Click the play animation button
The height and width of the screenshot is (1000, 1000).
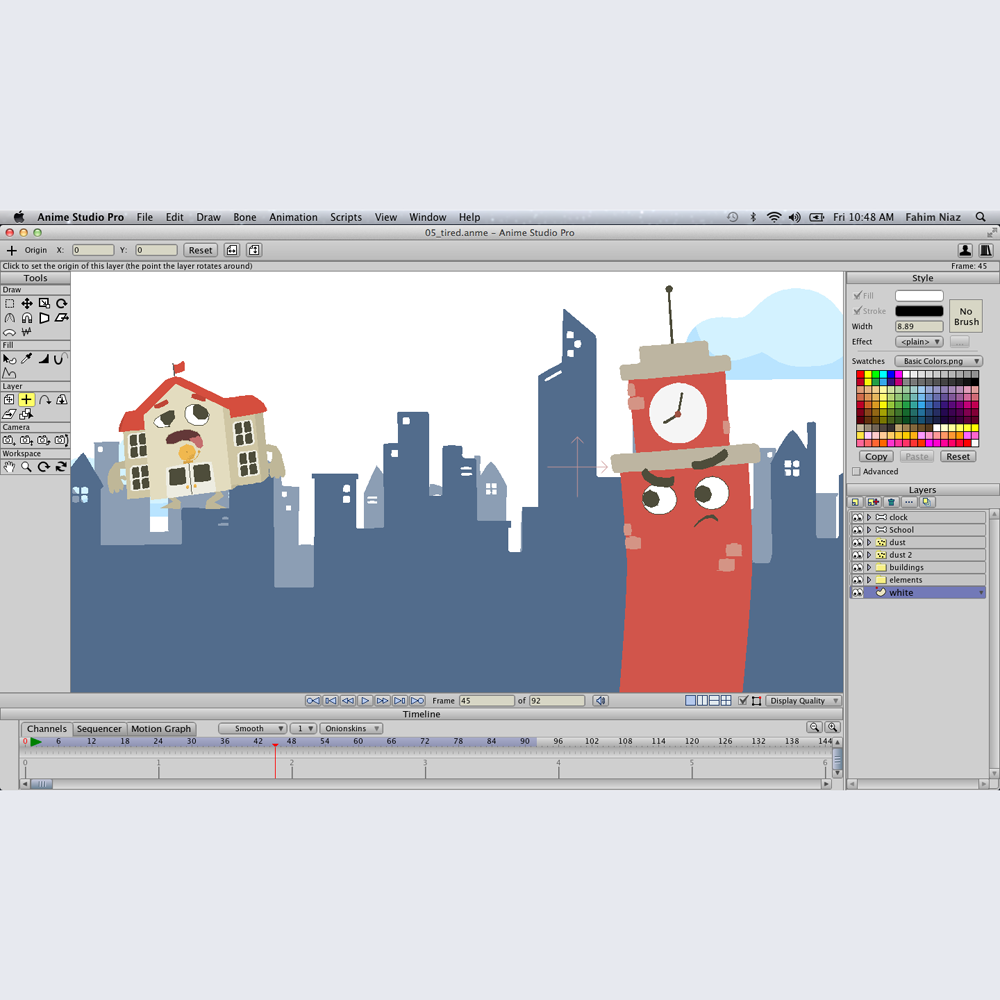click(365, 700)
